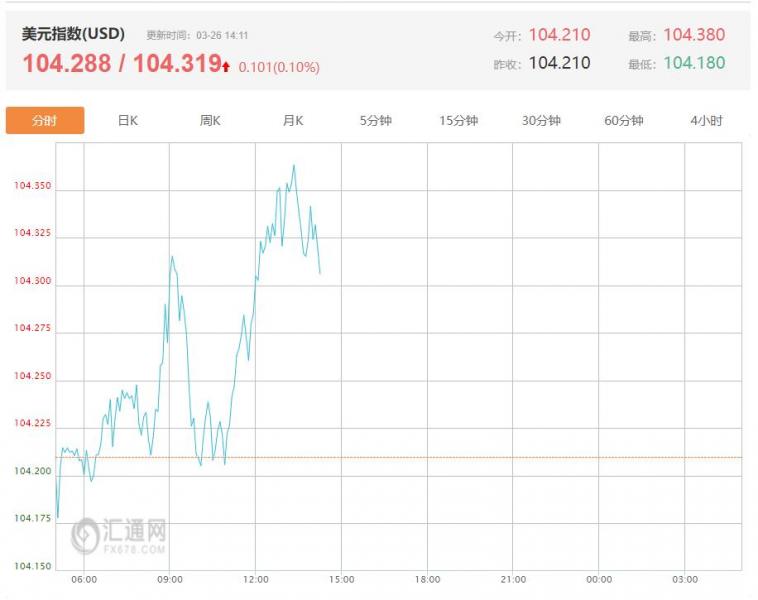The height and width of the screenshot is (600, 758).
Task: Open the 60分钟 interval tab
Action: click(624, 121)
